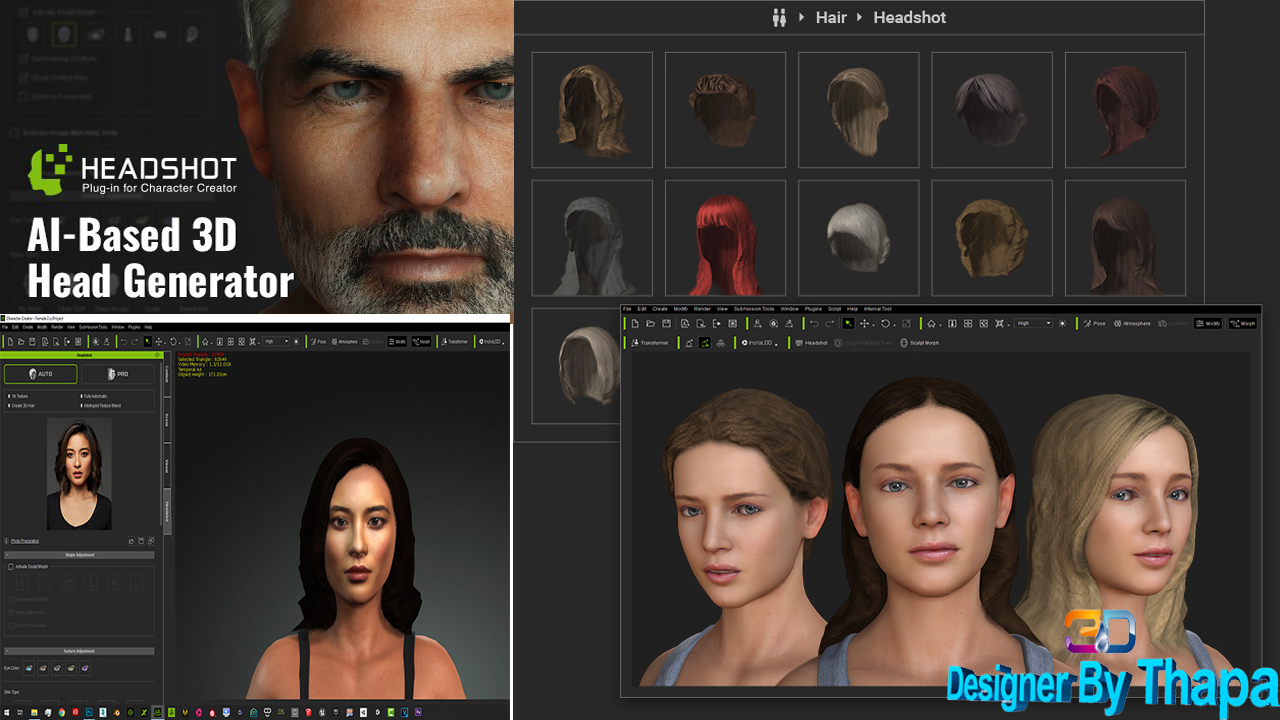Enable Activate Sculpt Morph checkbox
This screenshot has width=1280, height=720.
pos(10,567)
